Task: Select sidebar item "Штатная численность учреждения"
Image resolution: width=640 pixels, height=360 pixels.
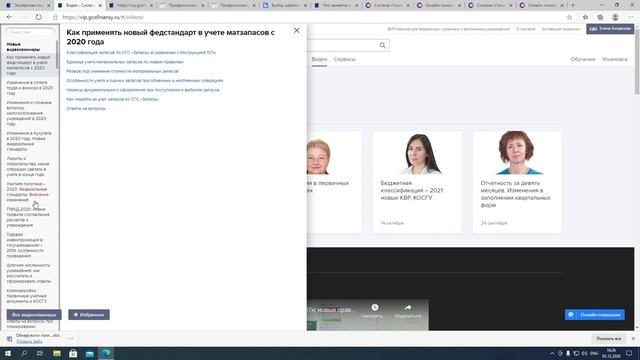Action: (x=29, y=273)
